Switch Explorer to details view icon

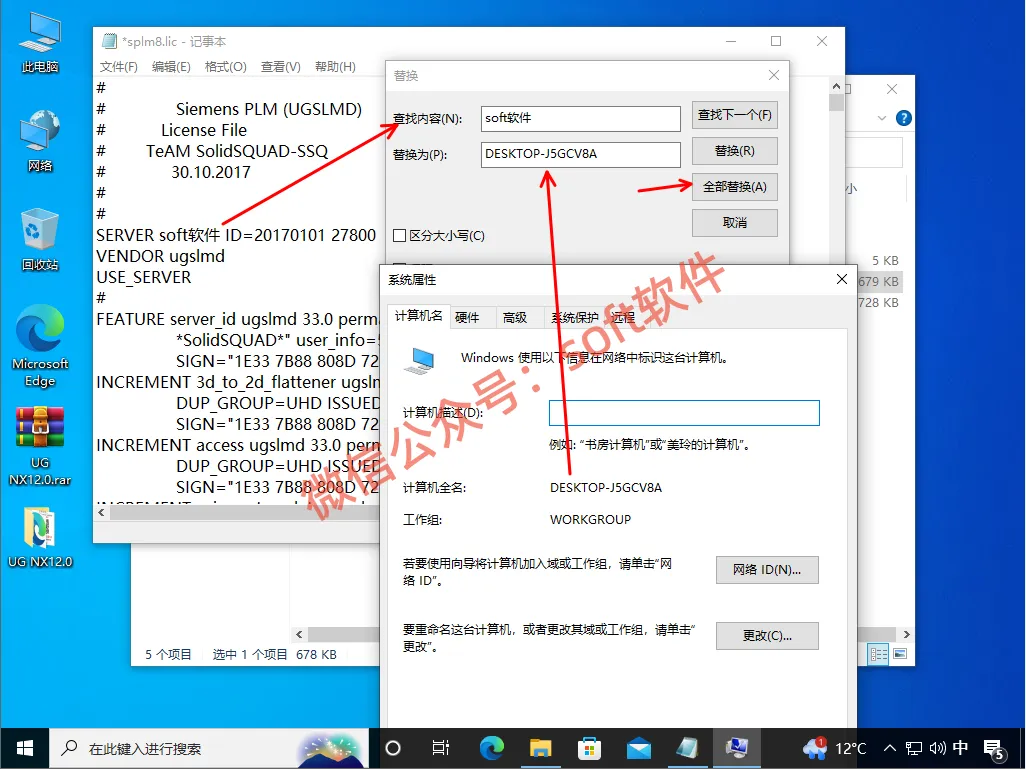(x=878, y=654)
